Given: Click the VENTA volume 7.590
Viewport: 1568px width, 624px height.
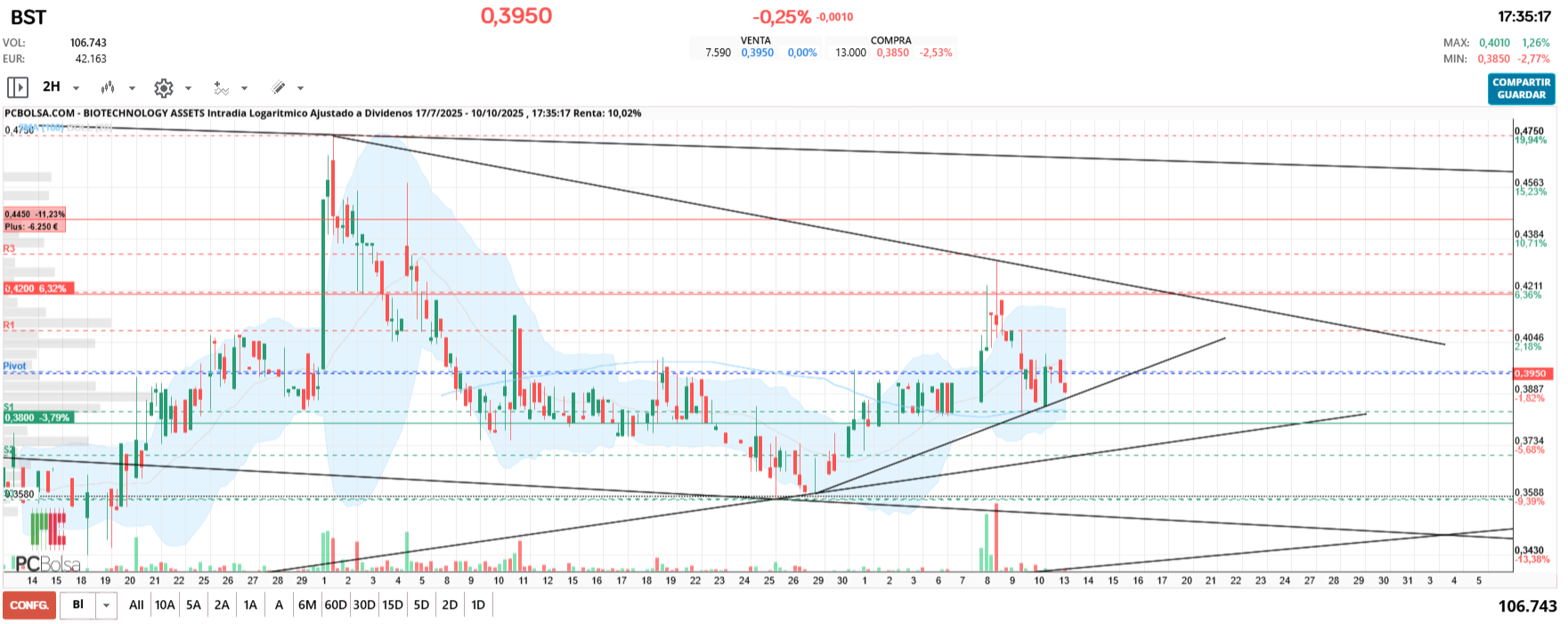Looking at the screenshot, I should (x=718, y=53).
